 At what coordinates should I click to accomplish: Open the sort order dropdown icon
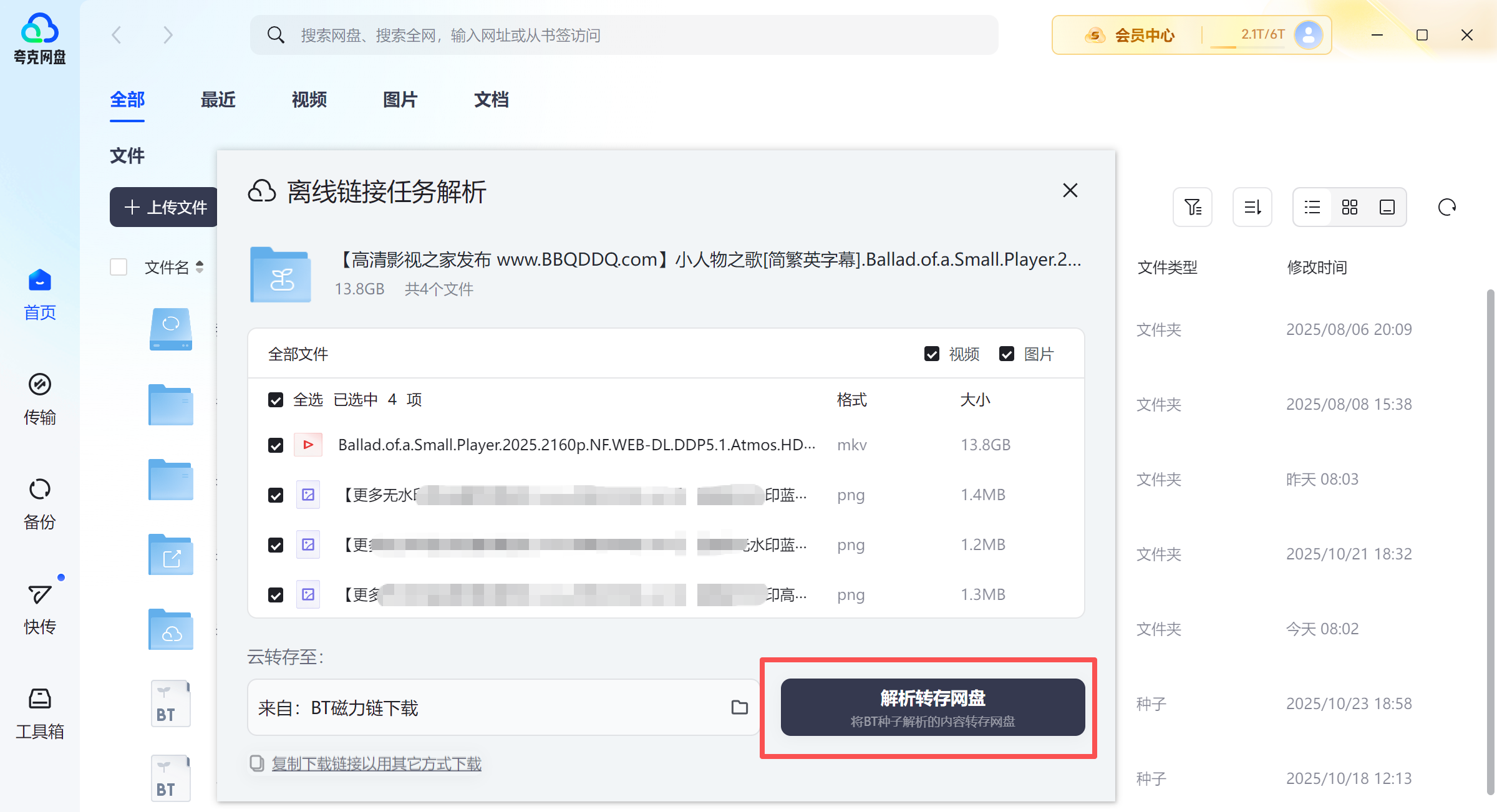(1252, 207)
